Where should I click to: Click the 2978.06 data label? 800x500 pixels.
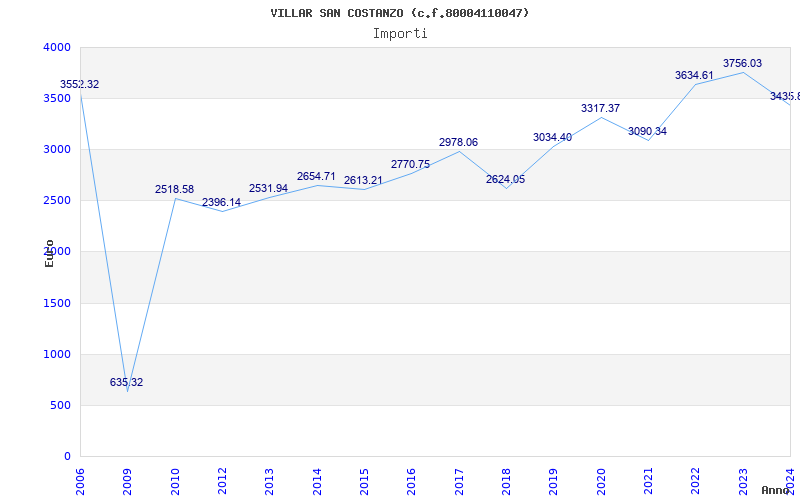click(458, 142)
